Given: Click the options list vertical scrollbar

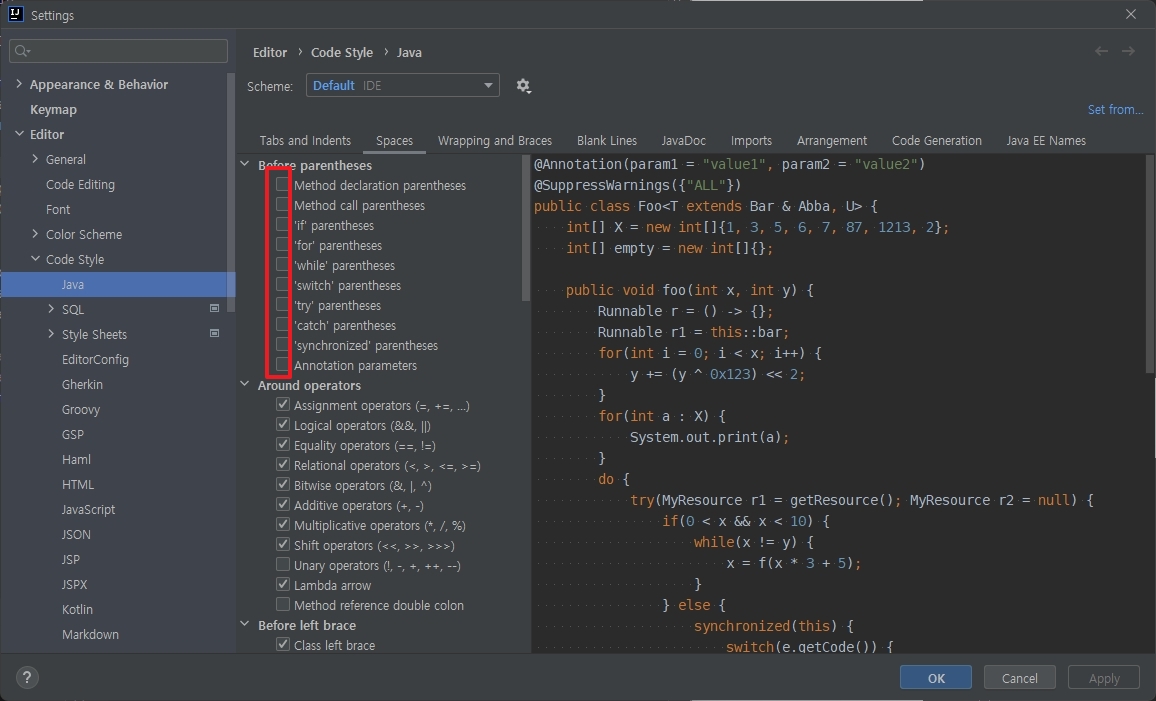Looking at the screenshot, I should point(526,228).
